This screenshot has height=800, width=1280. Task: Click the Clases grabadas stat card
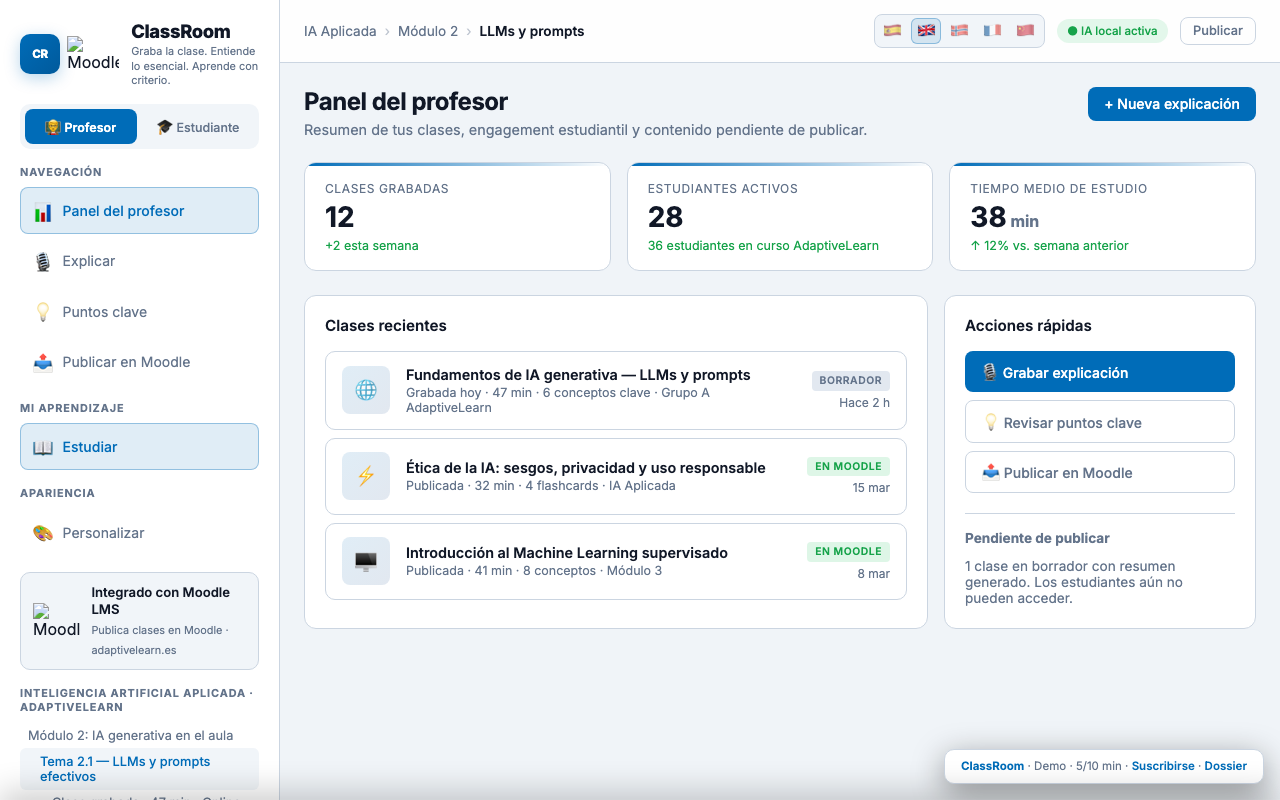(457, 216)
